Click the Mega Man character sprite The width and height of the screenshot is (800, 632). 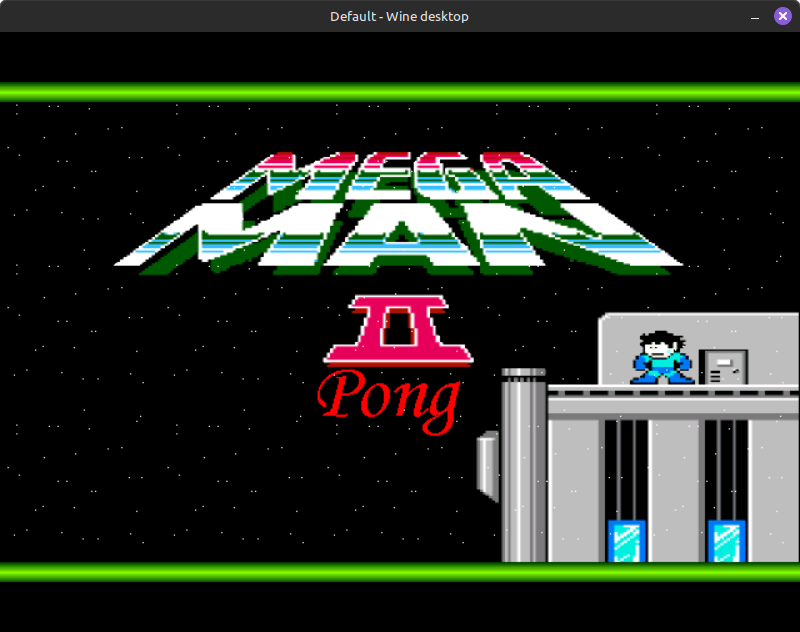[x=662, y=357]
